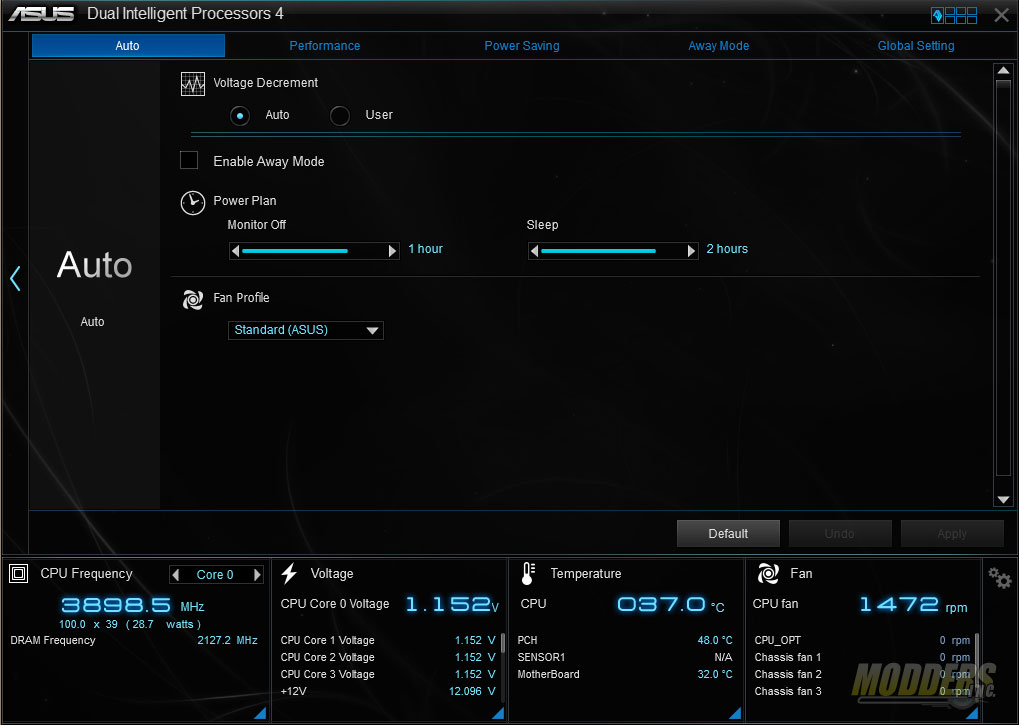1019x725 pixels.
Task: Click the CPU Core 3 Voltage row
Action: pyautogui.click(x=388, y=674)
